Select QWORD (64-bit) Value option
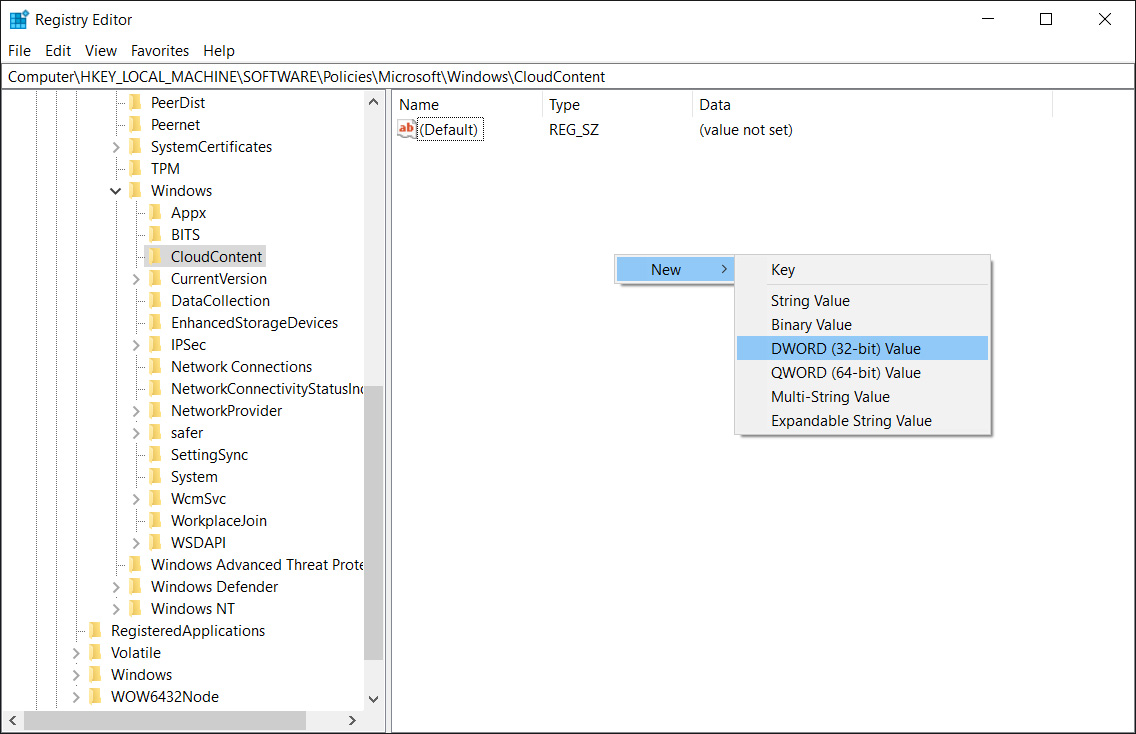The height and width of the screenshot is (734, 1136). click(862, 372)
